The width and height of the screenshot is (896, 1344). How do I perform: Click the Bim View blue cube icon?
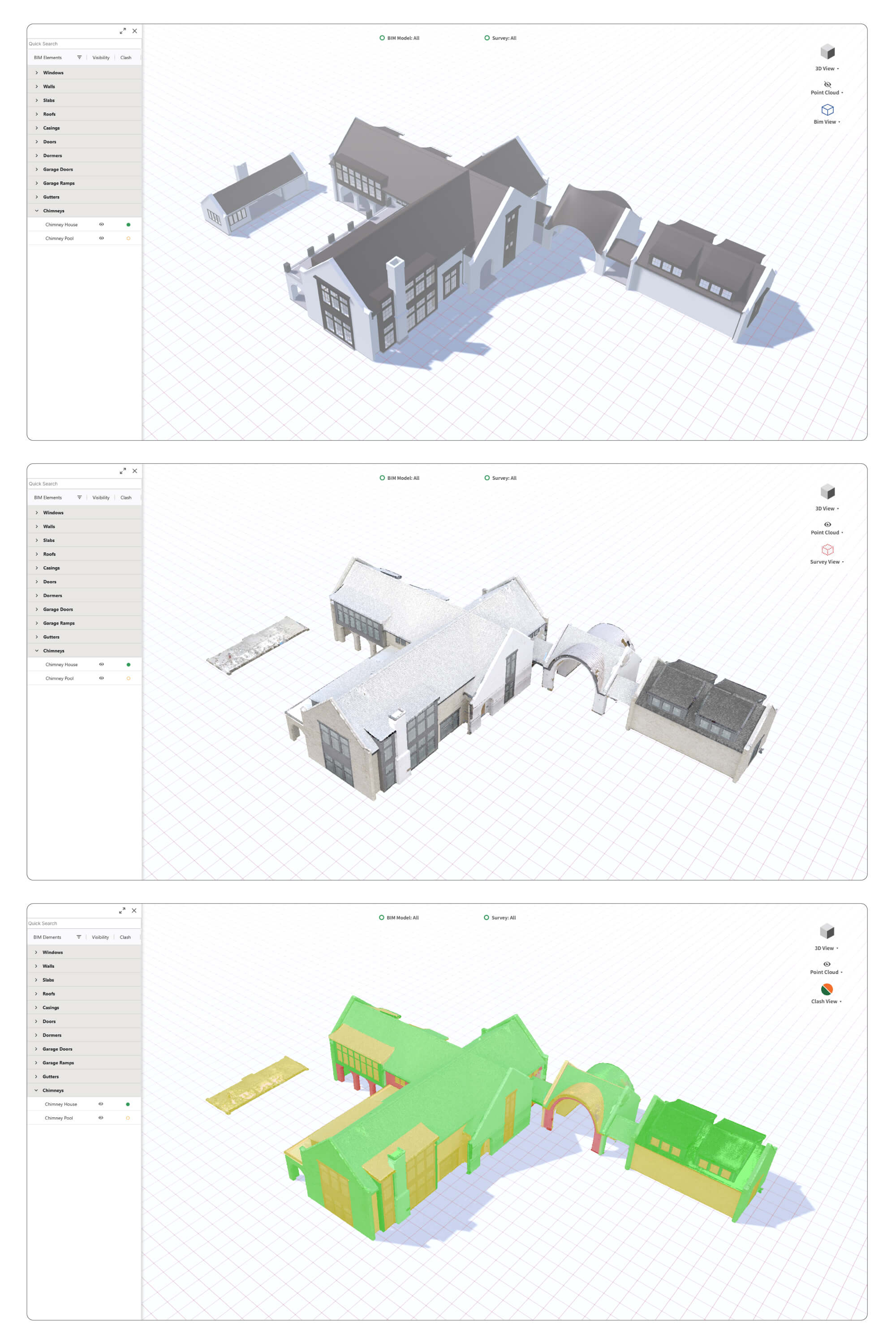click(827, 110)
